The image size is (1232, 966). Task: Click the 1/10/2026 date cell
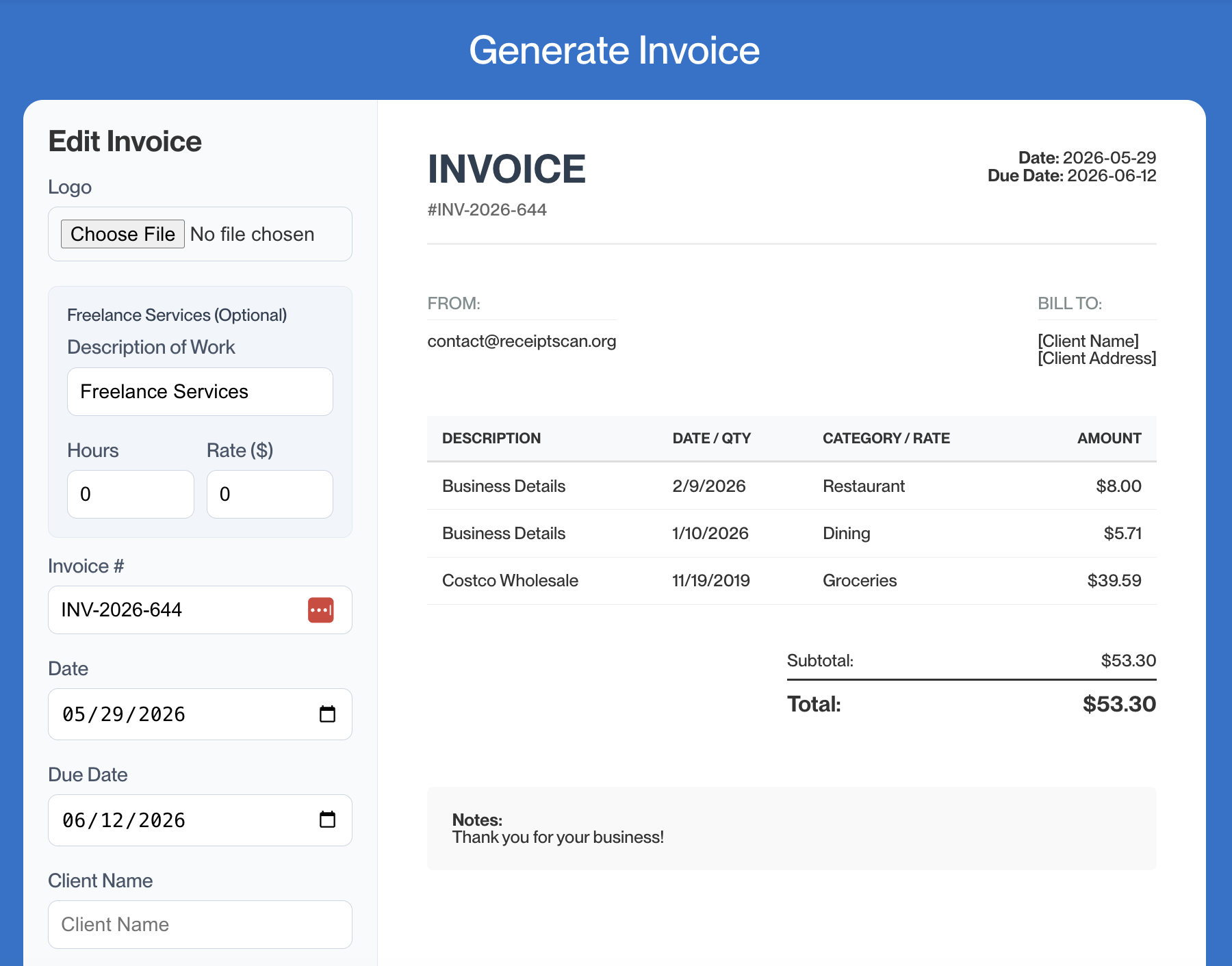[x=710, y=533]
